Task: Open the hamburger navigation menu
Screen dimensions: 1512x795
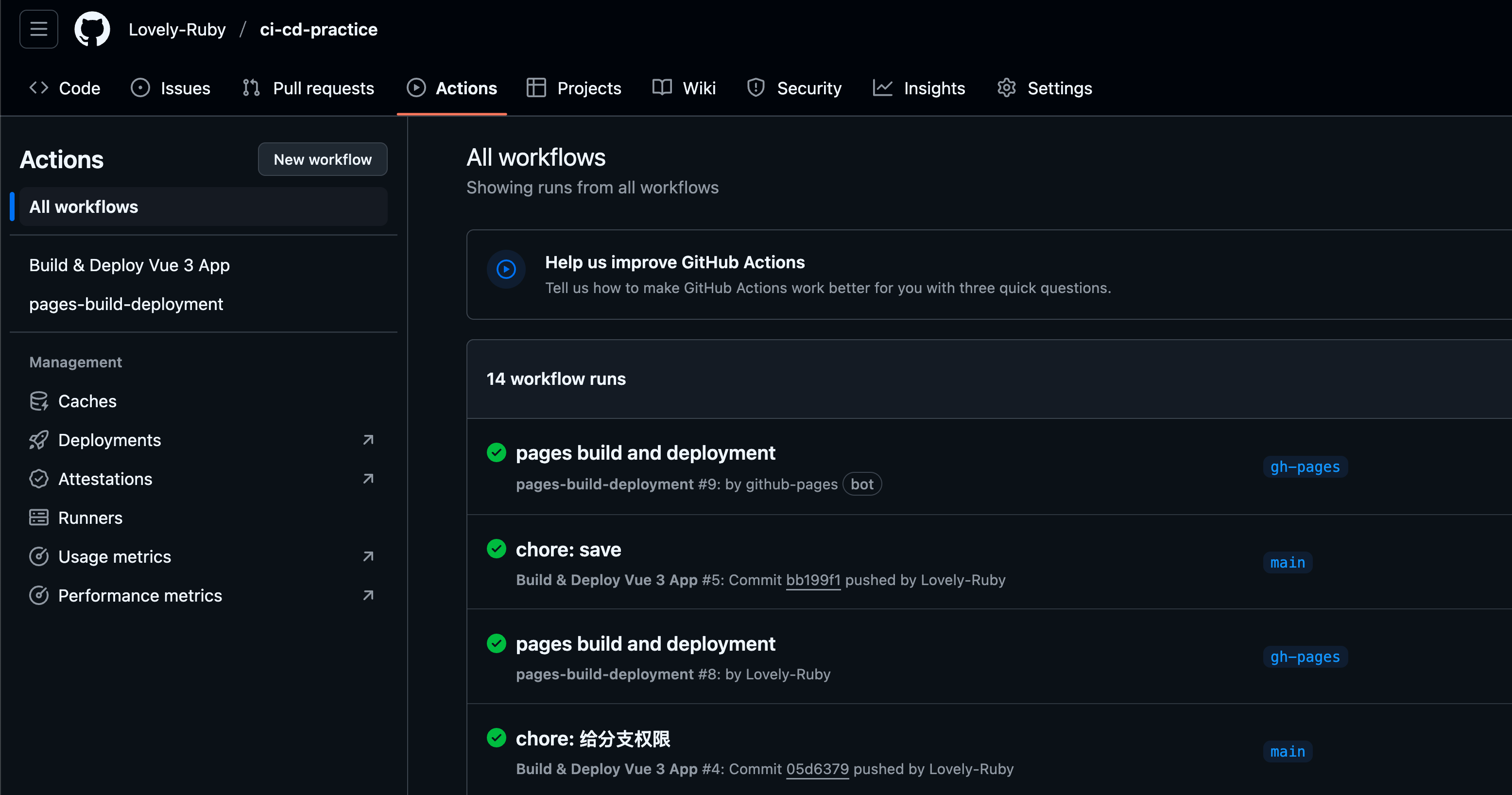Action: click(x=39, y=29)
